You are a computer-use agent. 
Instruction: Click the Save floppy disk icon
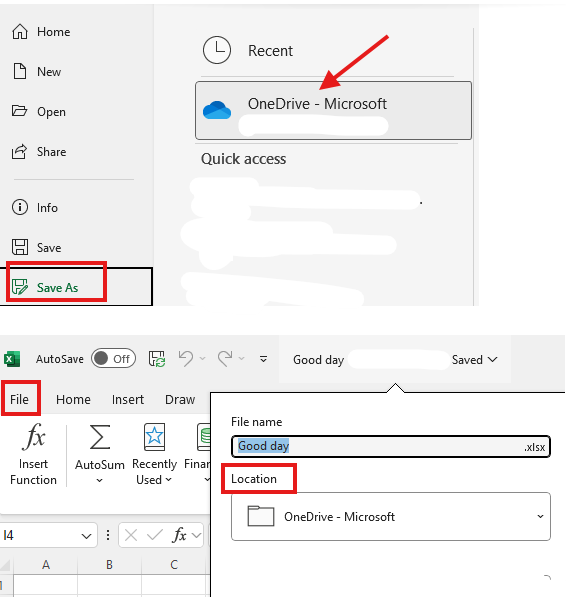[x=20, y=247]
